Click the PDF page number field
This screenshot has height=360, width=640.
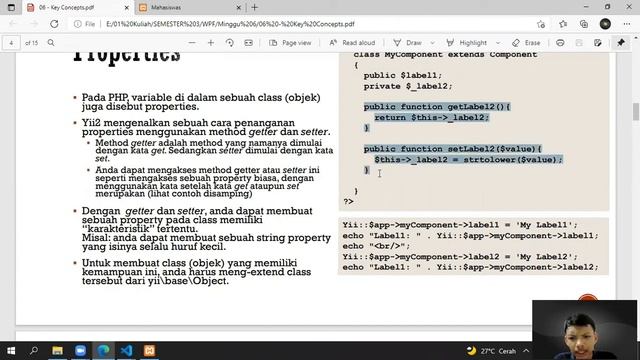11,43
